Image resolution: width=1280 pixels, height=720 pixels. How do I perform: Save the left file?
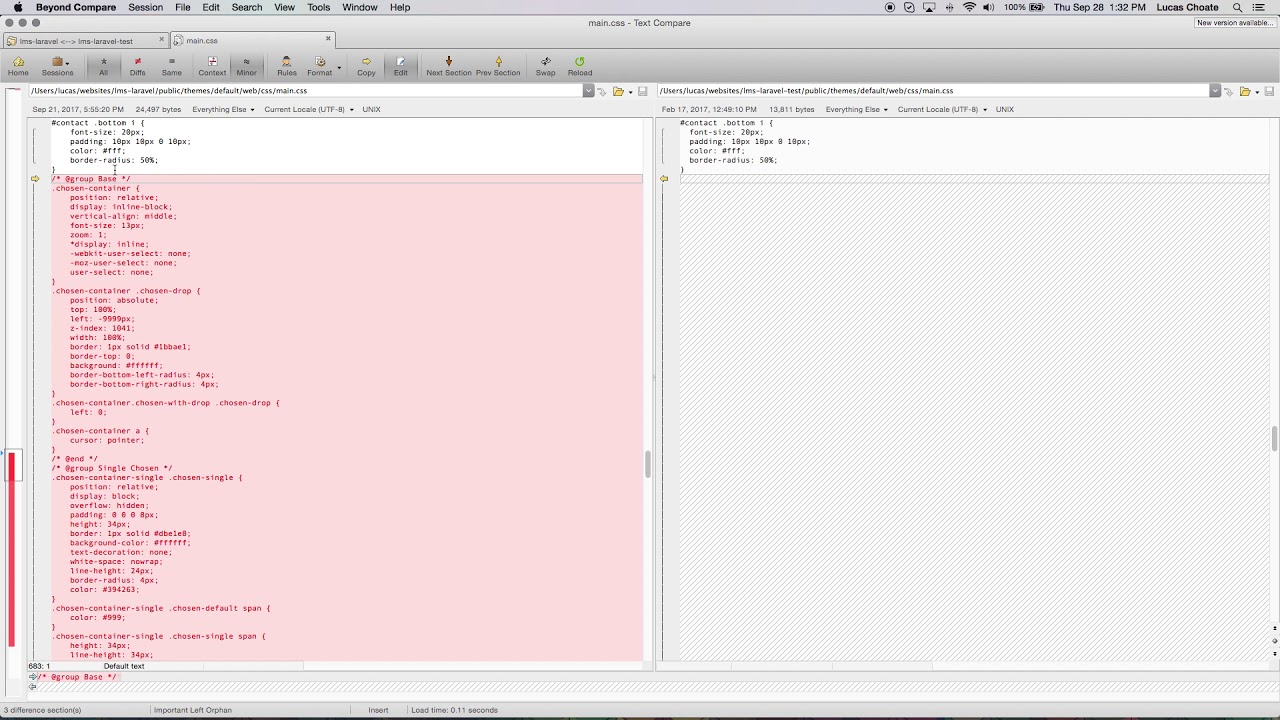[642, 91]
